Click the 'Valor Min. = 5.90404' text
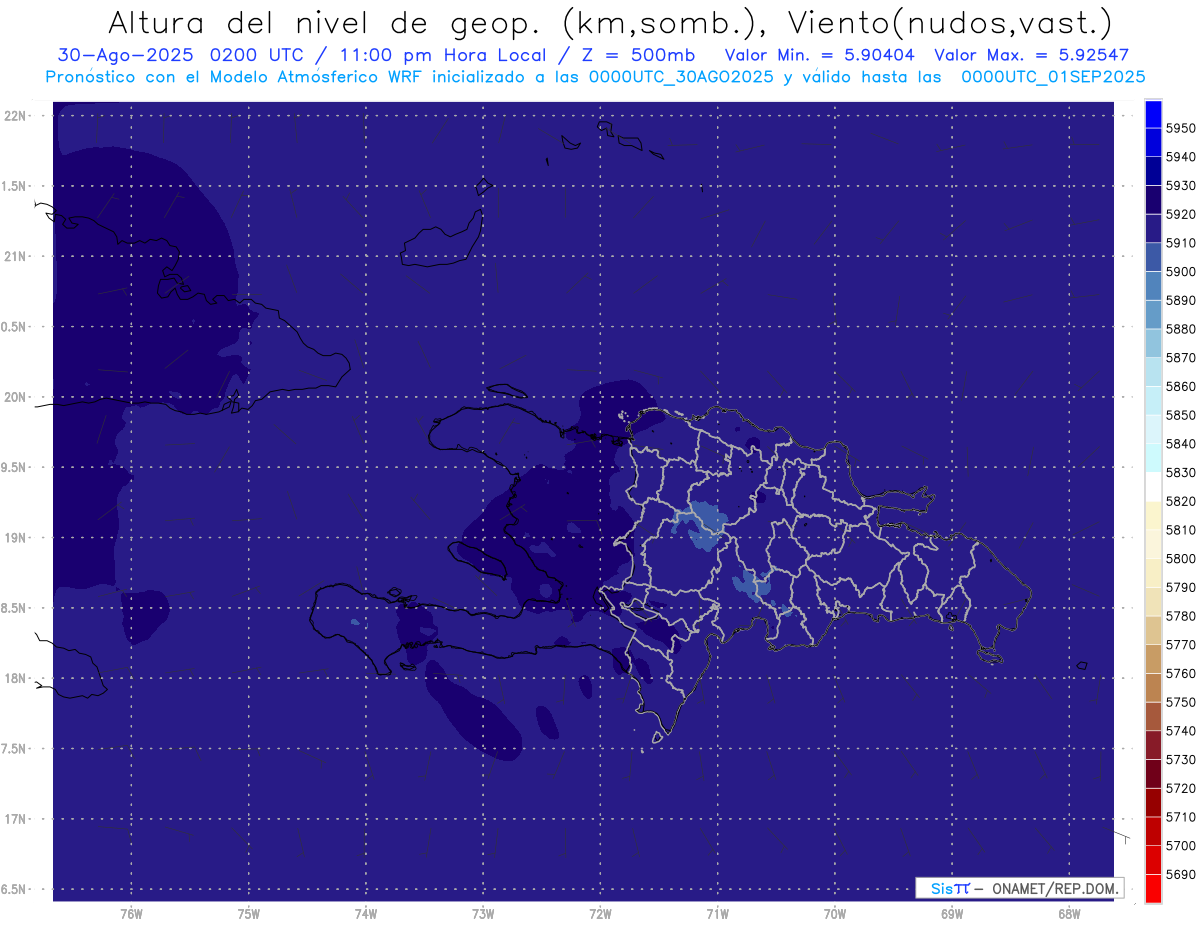The height and width of the screenshot is (927, 1200). [819, 55]
